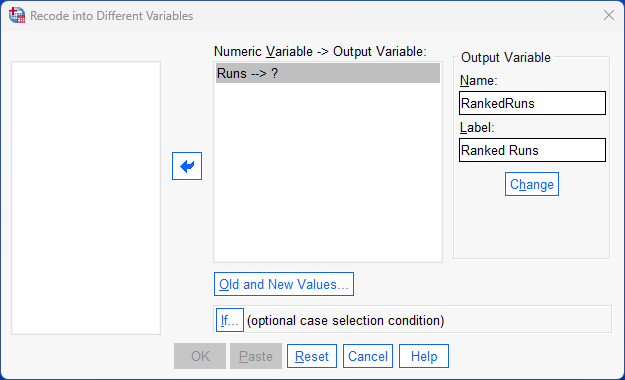The height and width of the screenshot is (380, 625).
Task: Close the Recode into Different Variables dialog
Action: pos(609,15)
